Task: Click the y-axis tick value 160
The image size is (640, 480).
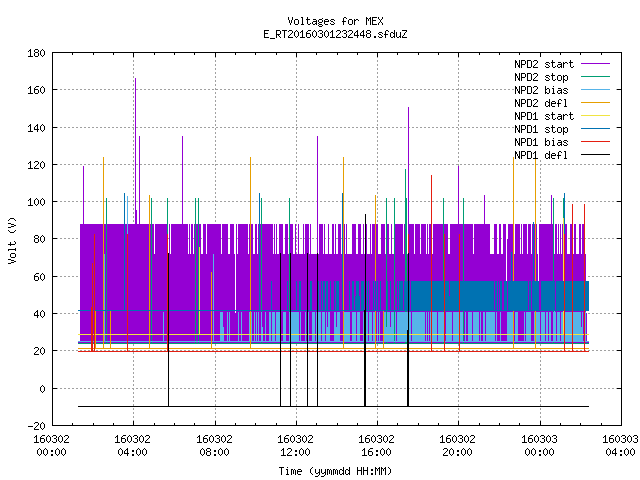Action: [x=36, y=90]
